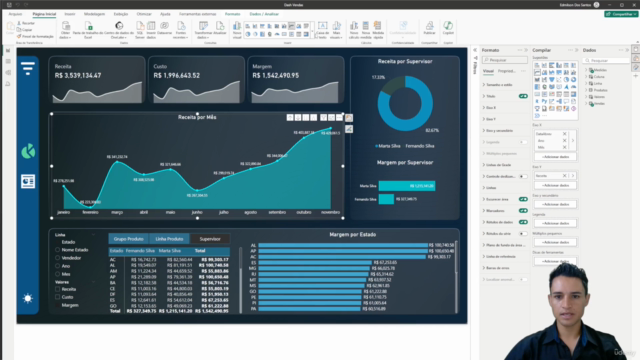Toggle the Escurecer área switch
The image size is (640, 360).
pyautogui.click(x=523, y=199)
